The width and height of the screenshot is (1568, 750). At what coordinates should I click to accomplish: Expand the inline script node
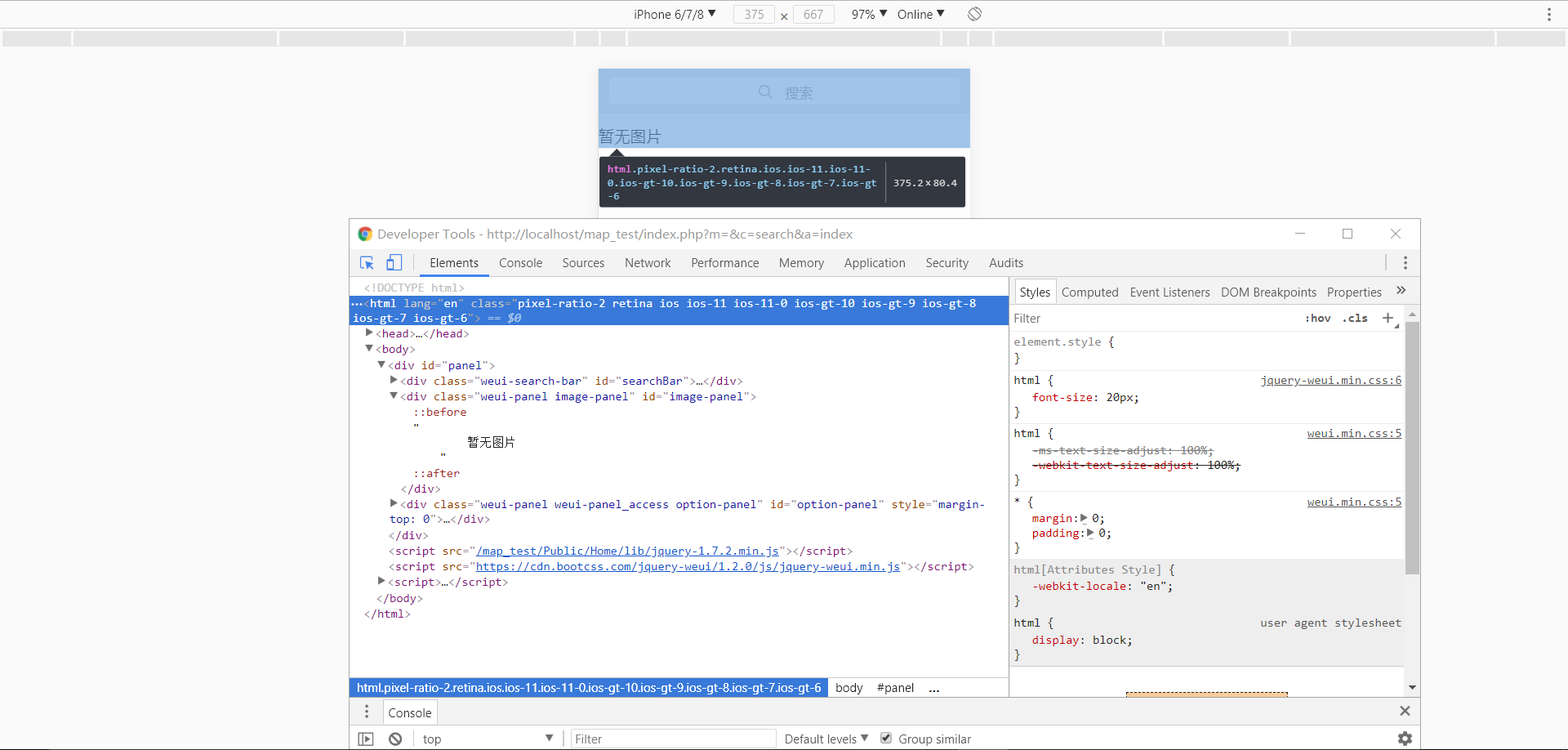pyautogui.click(x=381, y=581)
